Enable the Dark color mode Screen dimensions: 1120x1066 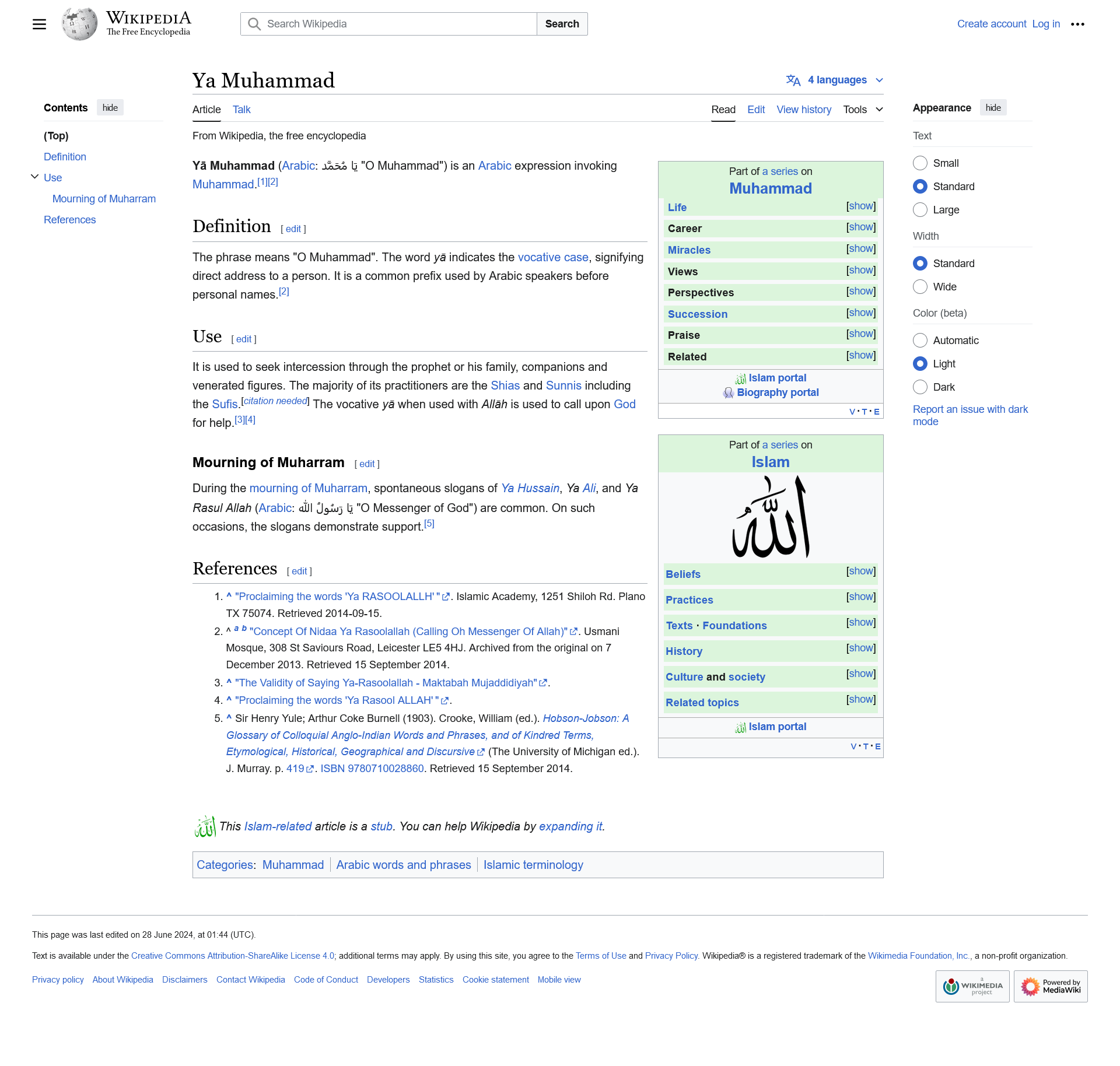(x=920, y=387)
